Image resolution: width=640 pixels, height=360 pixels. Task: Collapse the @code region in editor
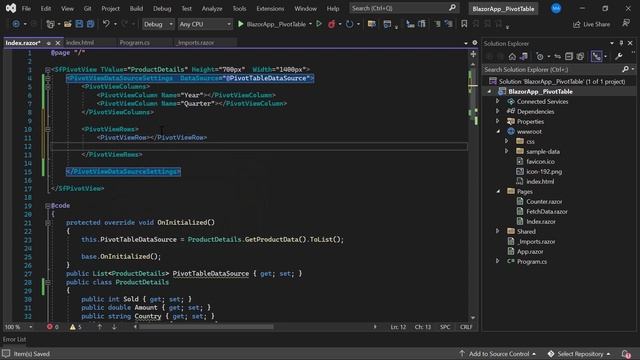click(x=48, y=206)
